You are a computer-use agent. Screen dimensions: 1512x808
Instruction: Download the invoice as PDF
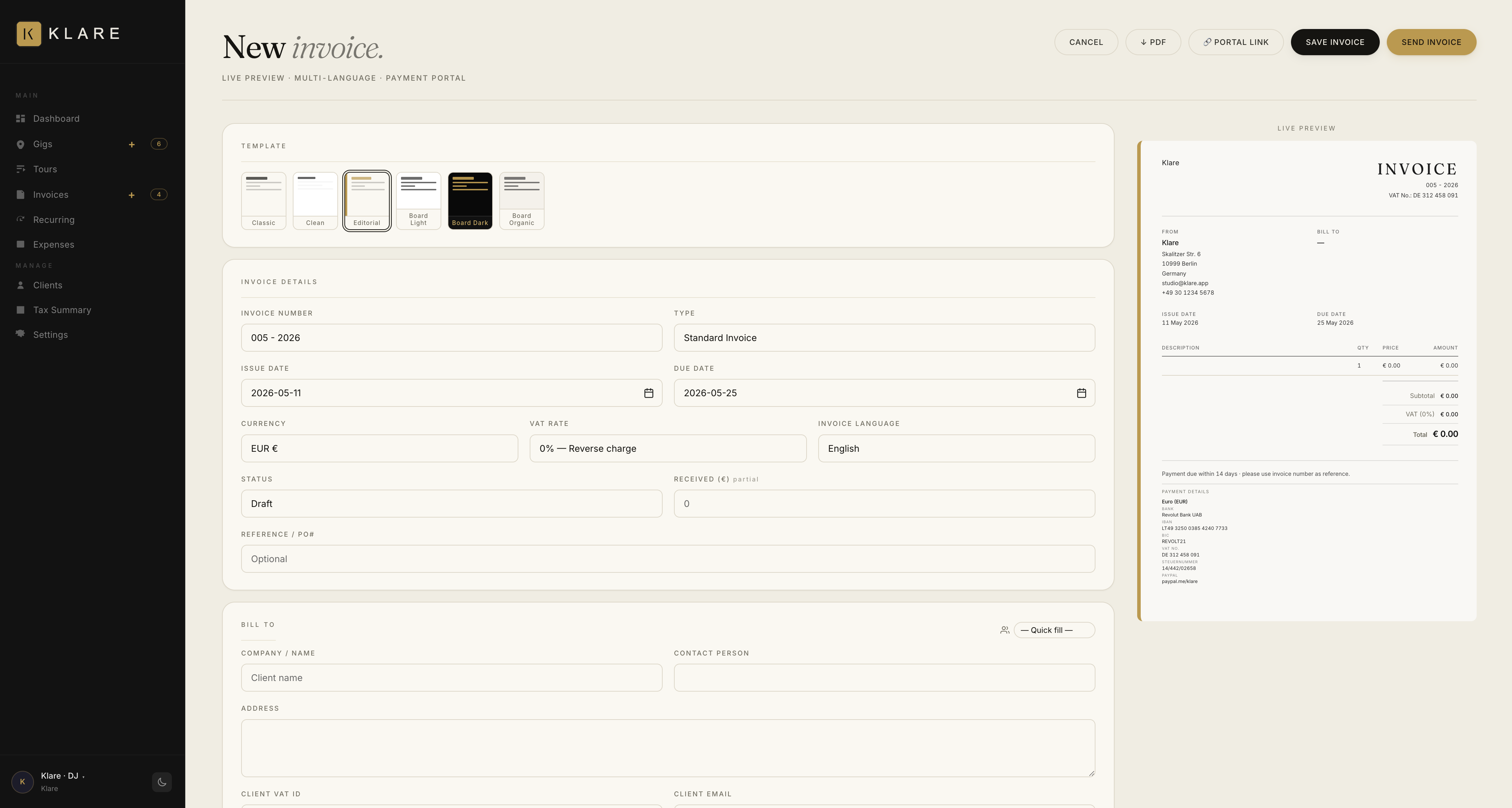1153,42
